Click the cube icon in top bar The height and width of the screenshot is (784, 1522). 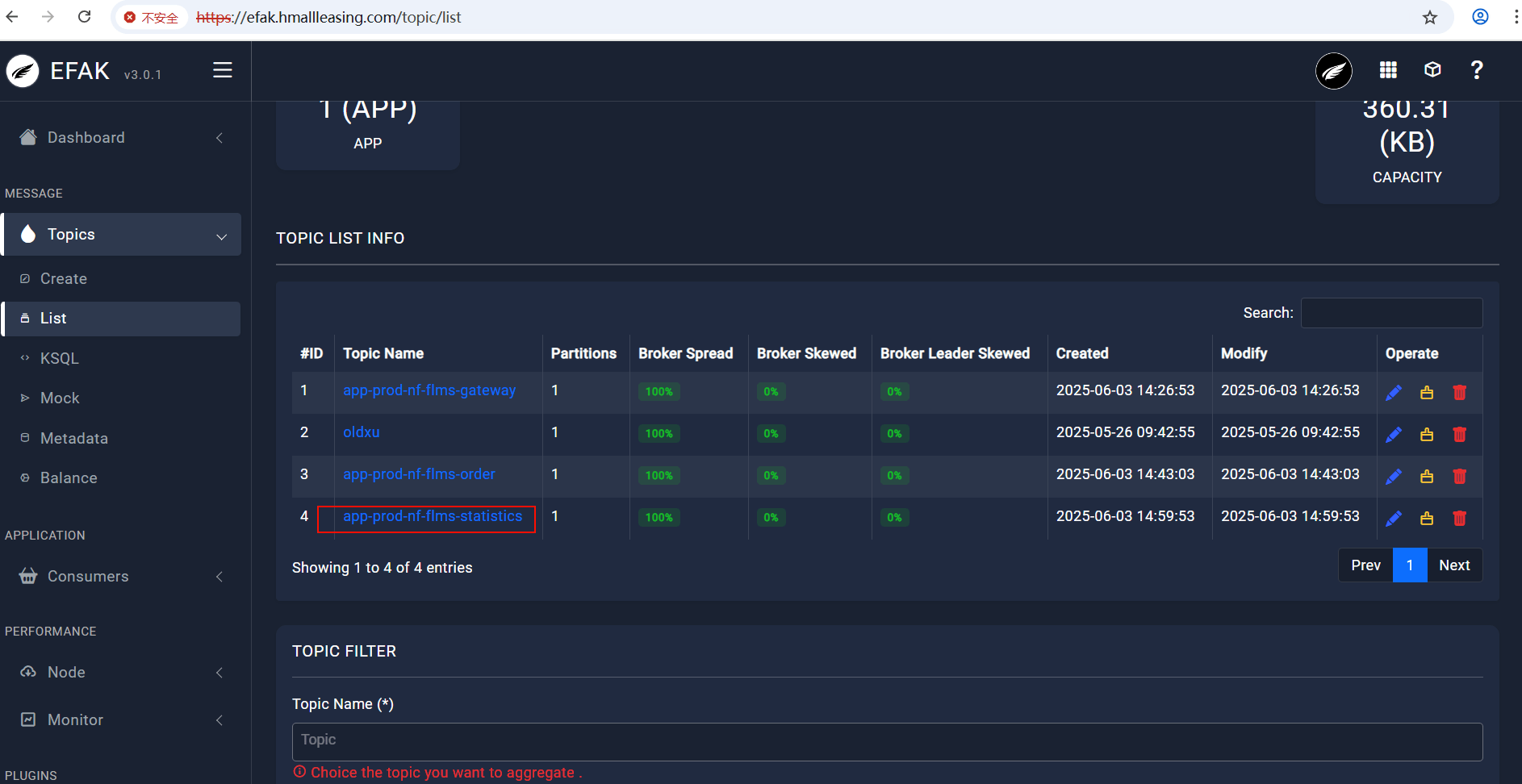1432,70
